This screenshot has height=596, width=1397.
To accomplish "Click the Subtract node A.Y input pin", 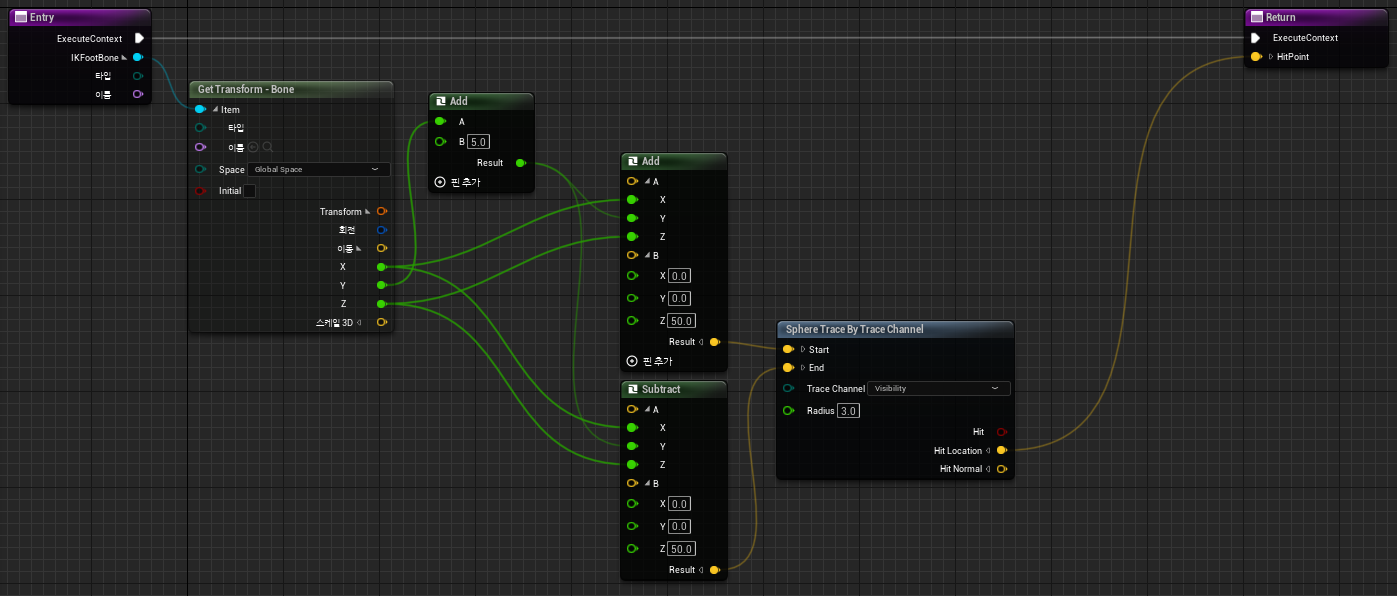I will point(631,446).
